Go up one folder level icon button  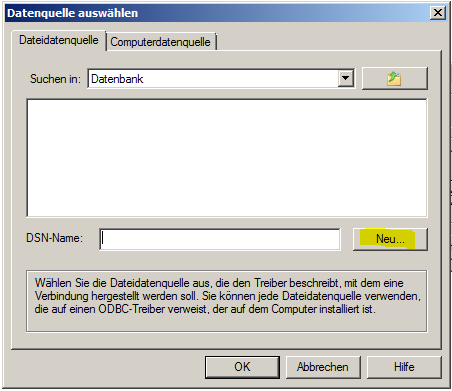click(x=395, y=79)
